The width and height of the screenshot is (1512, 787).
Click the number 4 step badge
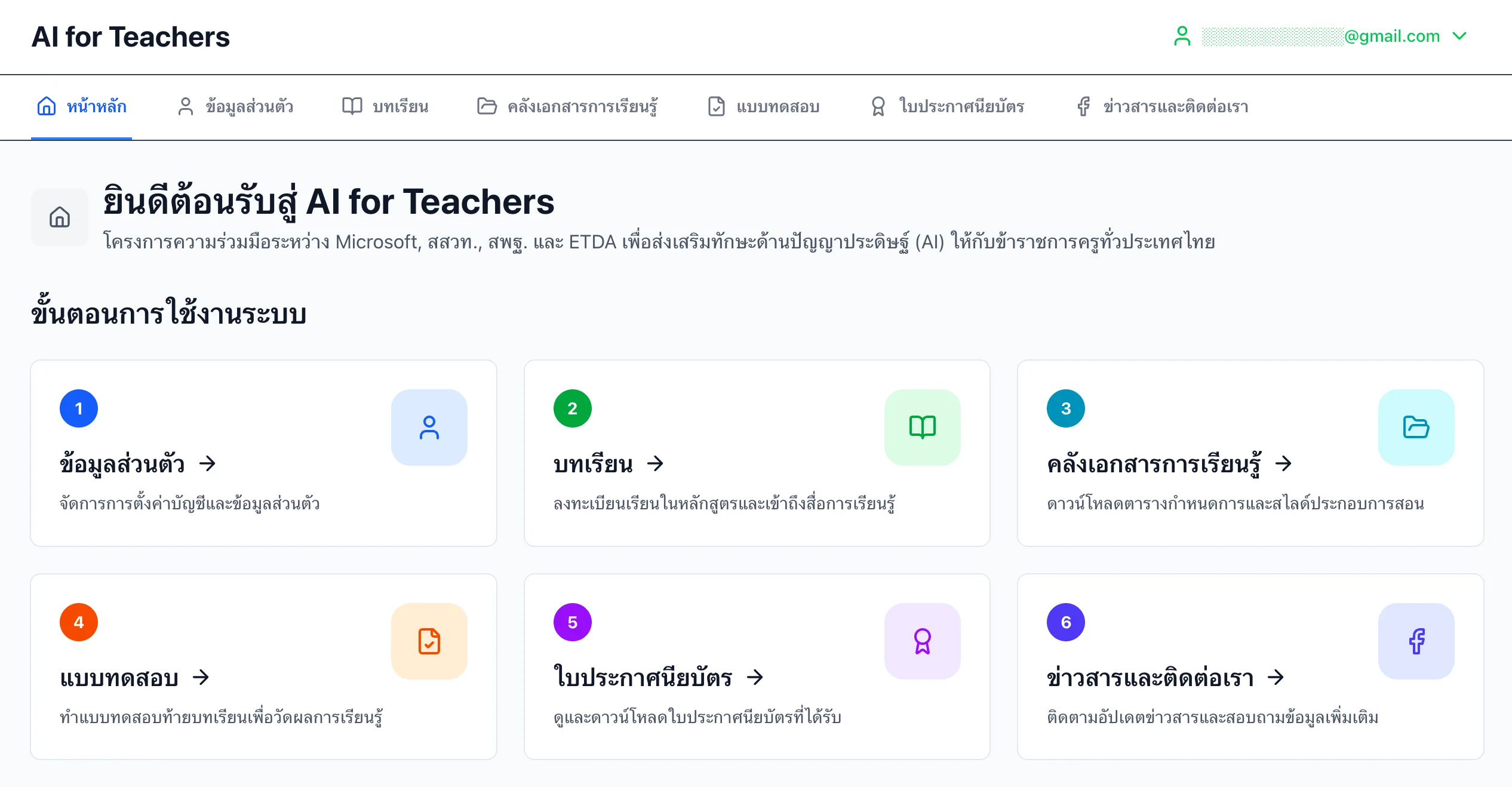(x=79, y=622)
